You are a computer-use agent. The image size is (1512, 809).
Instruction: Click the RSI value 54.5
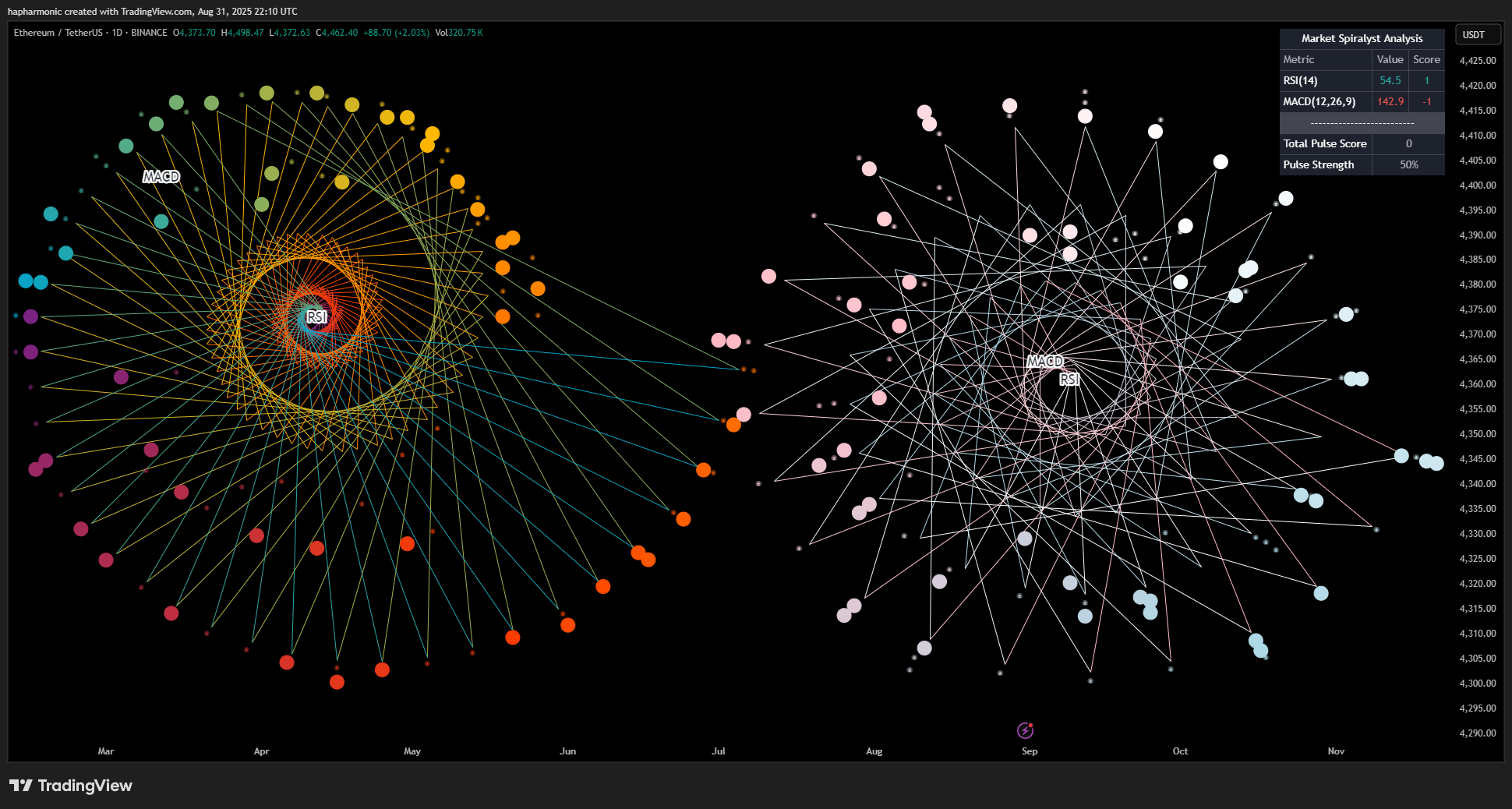pyautogui.click(x=1390, y=80)
